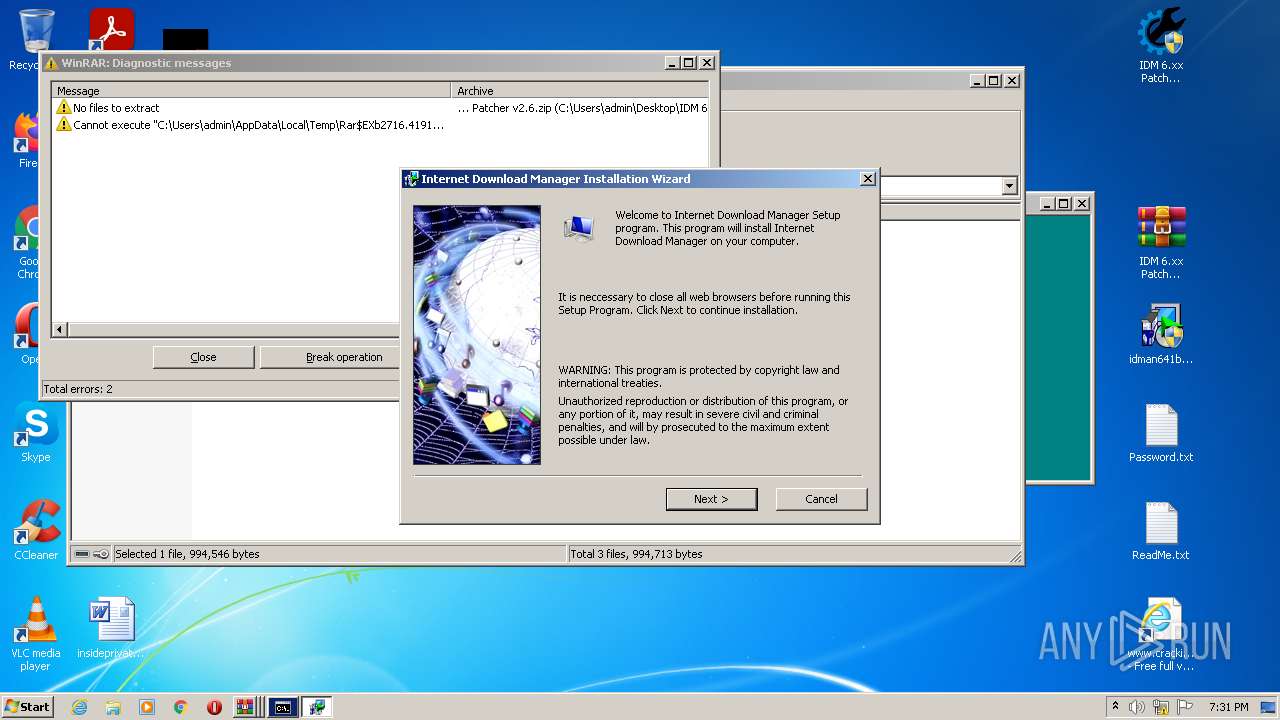Close the WinRAR Diagnostic messages window
Image resolution: width=1280 pixels, height=720 pixels.
(707, 63)
